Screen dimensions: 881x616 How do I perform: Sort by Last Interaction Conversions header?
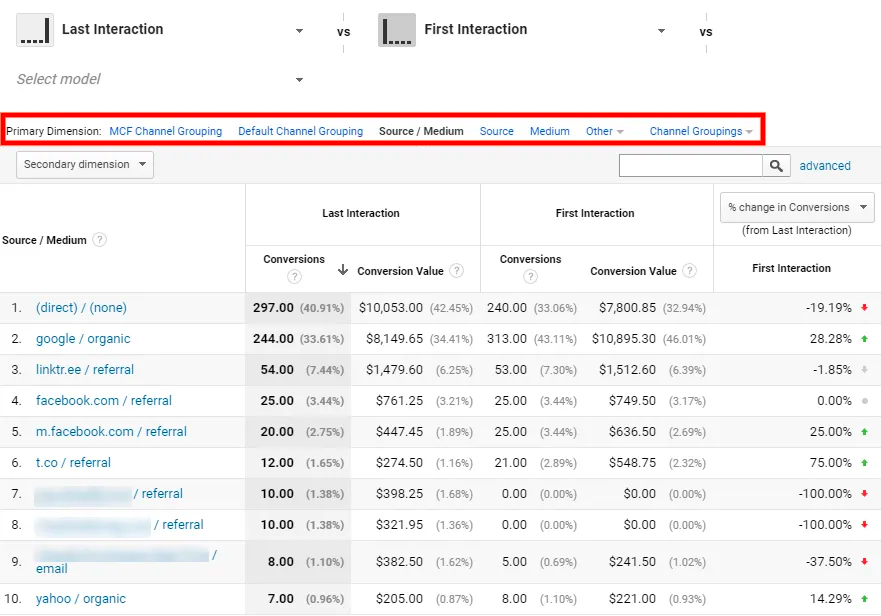point(294,259)
